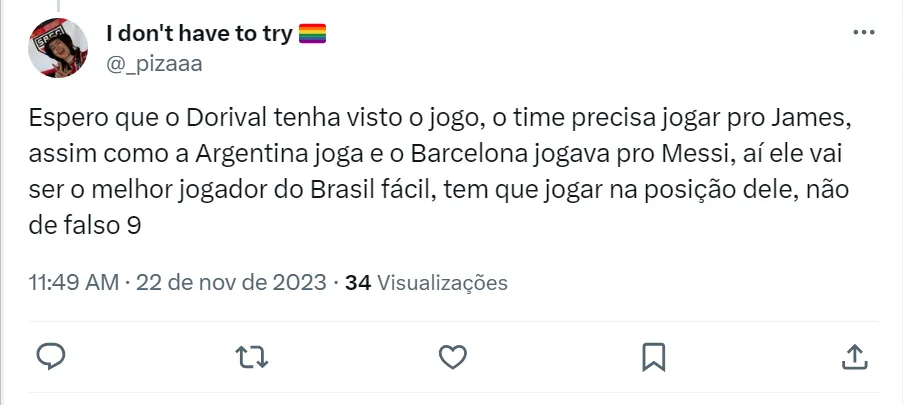
Task: Click the rainbow flag emoji beside the name
Action: tap(313, 34)
